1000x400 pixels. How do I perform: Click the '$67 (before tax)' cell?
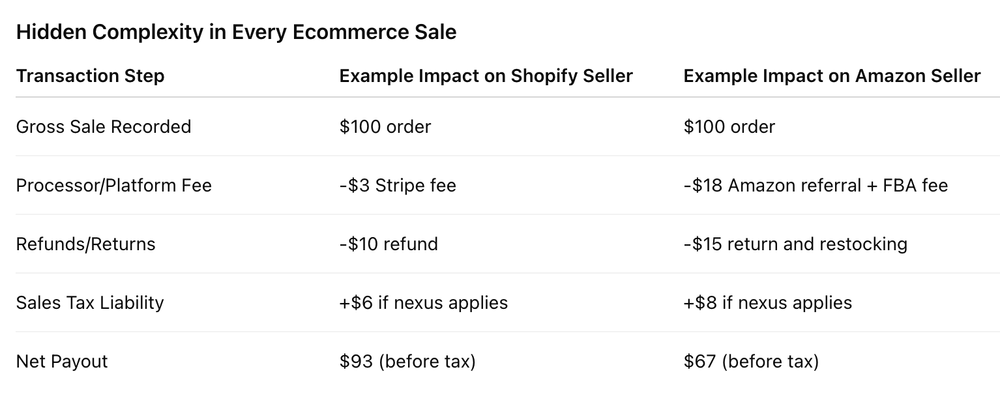[751, 361]
